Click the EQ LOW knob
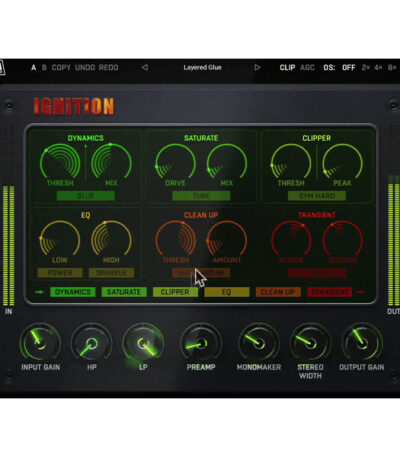 coord(60,239)
